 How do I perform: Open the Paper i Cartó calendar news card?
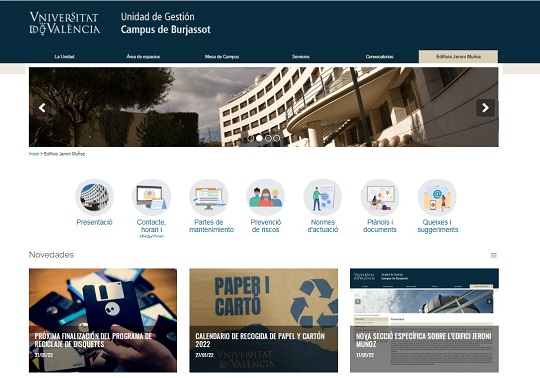click(263, 320)
